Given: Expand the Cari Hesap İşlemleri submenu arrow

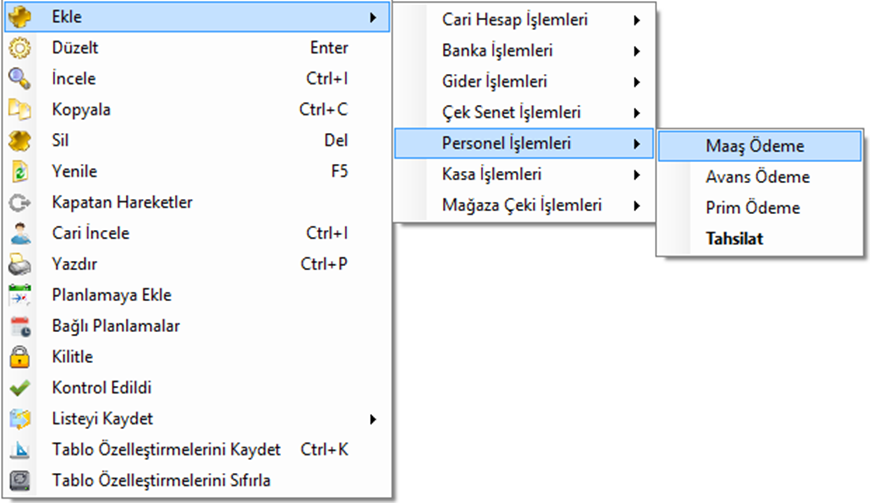Looking at the screenshot, I should [x=636, y=20].
